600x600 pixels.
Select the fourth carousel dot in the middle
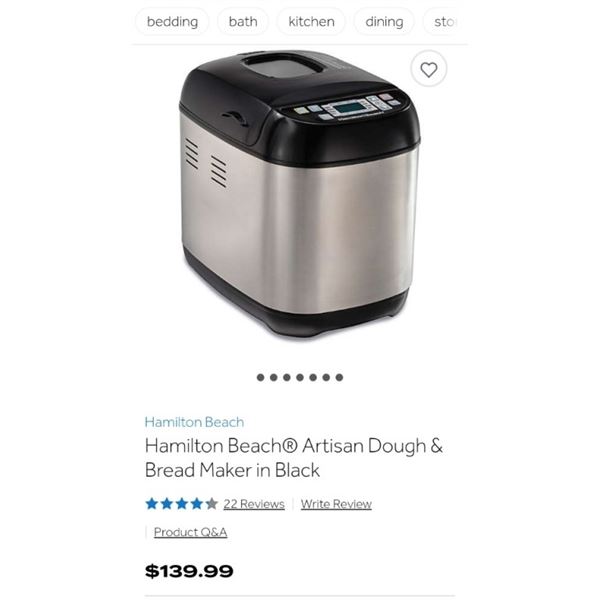pyautogui.click(x=300, y=378)
